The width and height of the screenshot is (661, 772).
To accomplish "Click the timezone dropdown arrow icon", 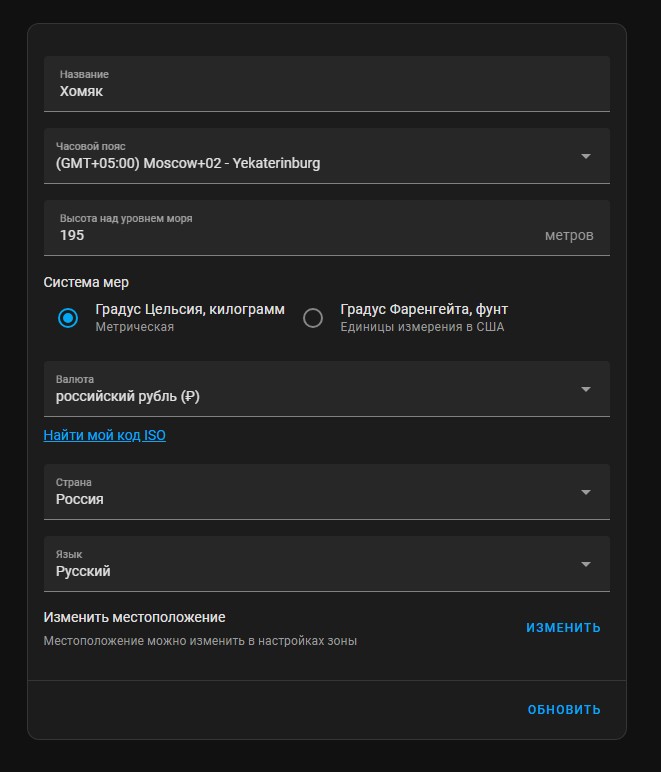I will tap(586, 156).
